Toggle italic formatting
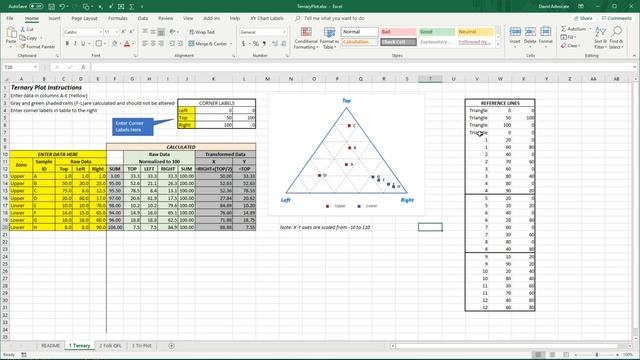The image size is (640, 360). pos(75,44)
